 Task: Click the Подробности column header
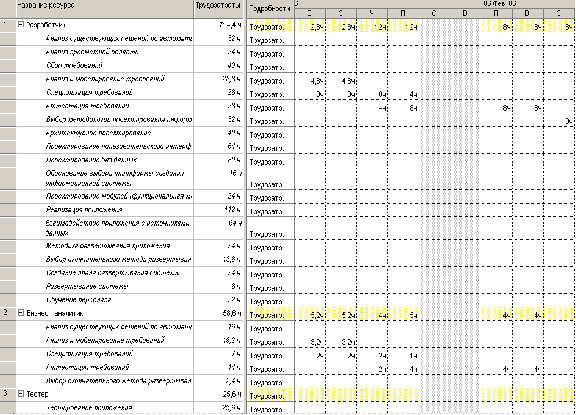click(x=270, y=8)
